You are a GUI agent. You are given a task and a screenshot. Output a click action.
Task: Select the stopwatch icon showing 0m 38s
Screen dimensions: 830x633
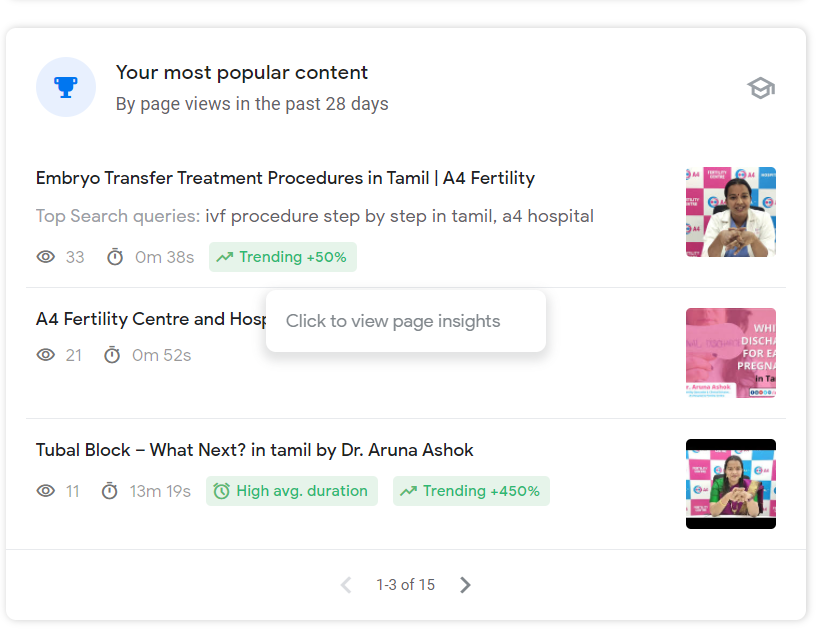(x=116, y=257)
